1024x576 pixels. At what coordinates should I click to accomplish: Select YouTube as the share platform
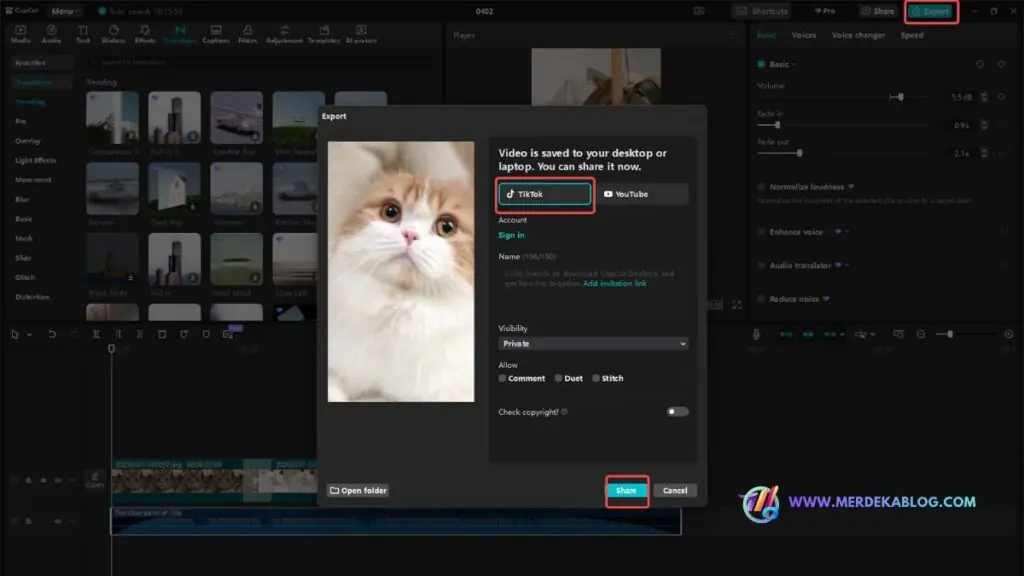(x=643, y=194)
